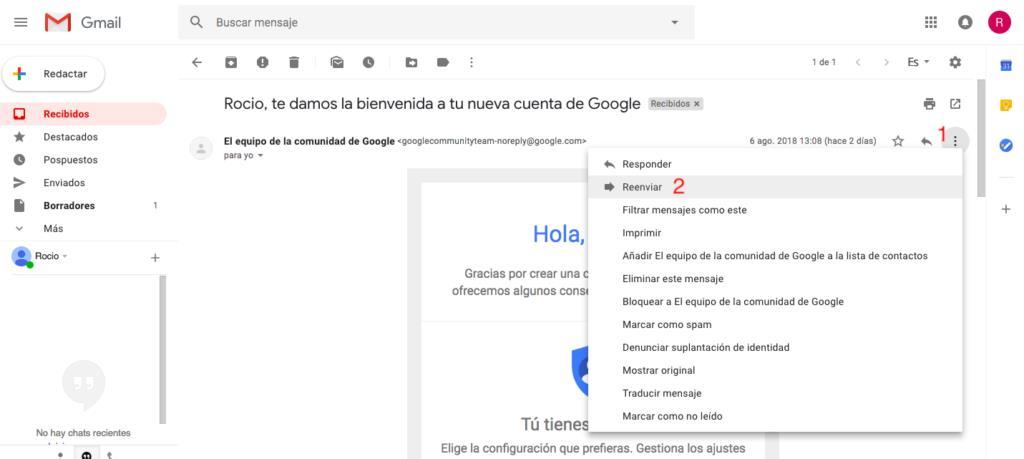Click the Buscar mensaje search field
The width and height of the screenshot is (1024, 459).
[436, 22]
